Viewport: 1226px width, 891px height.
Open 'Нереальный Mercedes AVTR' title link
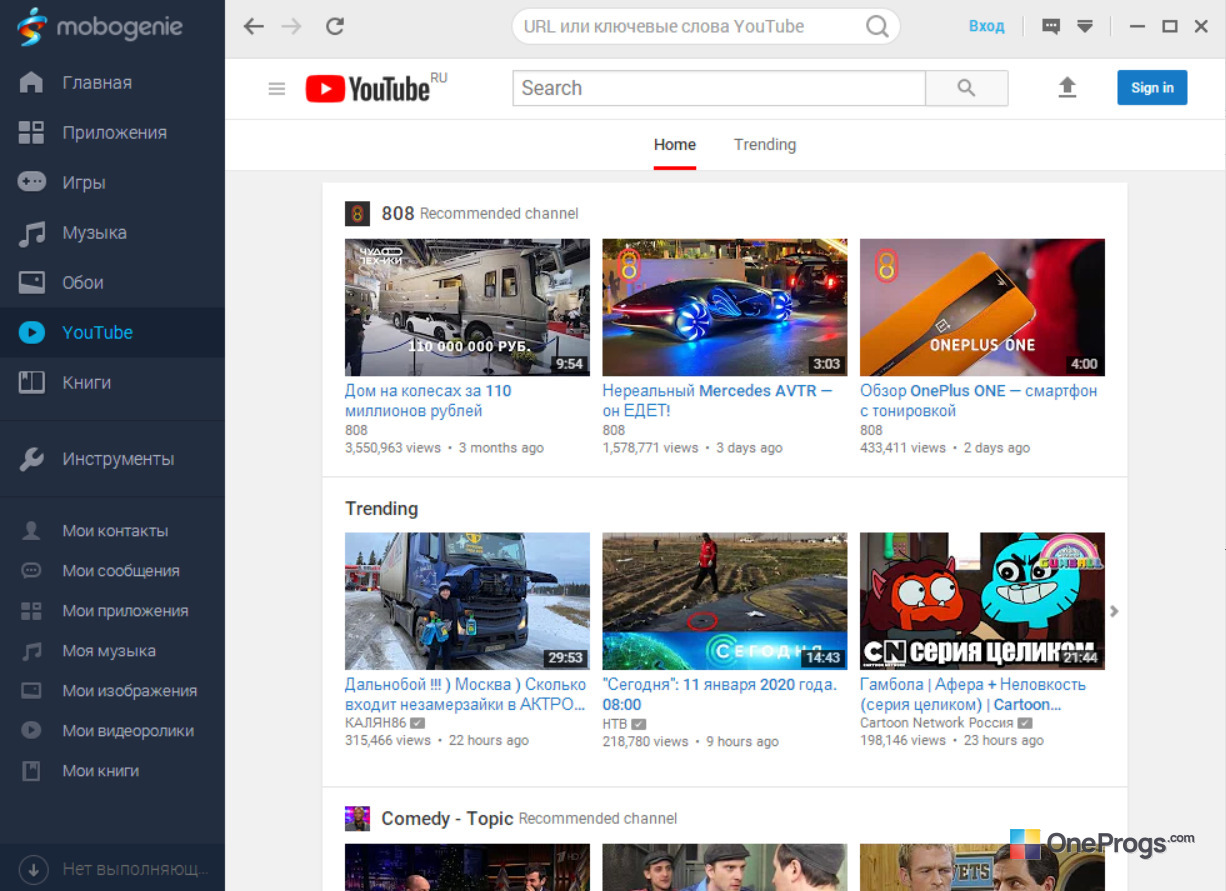coord(717,401)
